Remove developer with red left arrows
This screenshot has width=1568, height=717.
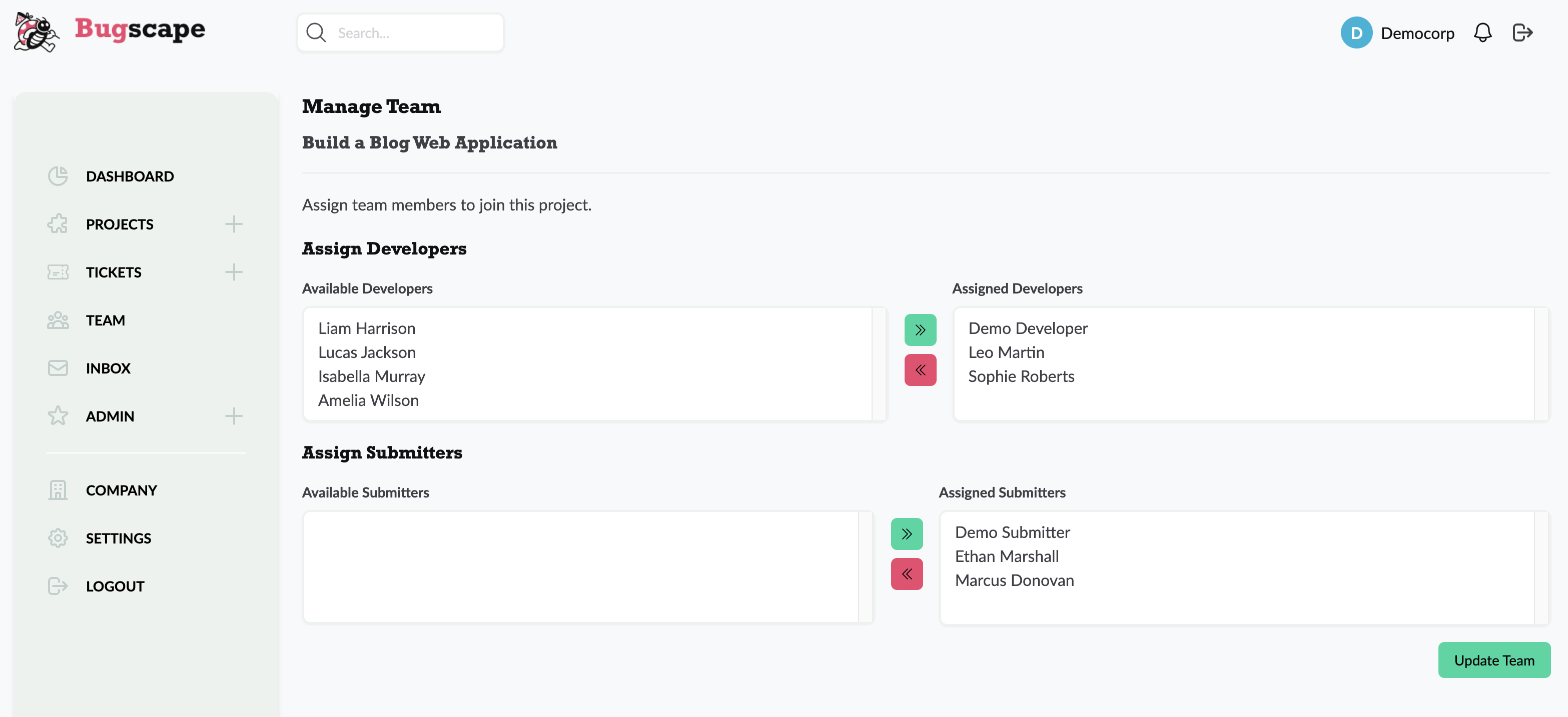click(920, 370)
